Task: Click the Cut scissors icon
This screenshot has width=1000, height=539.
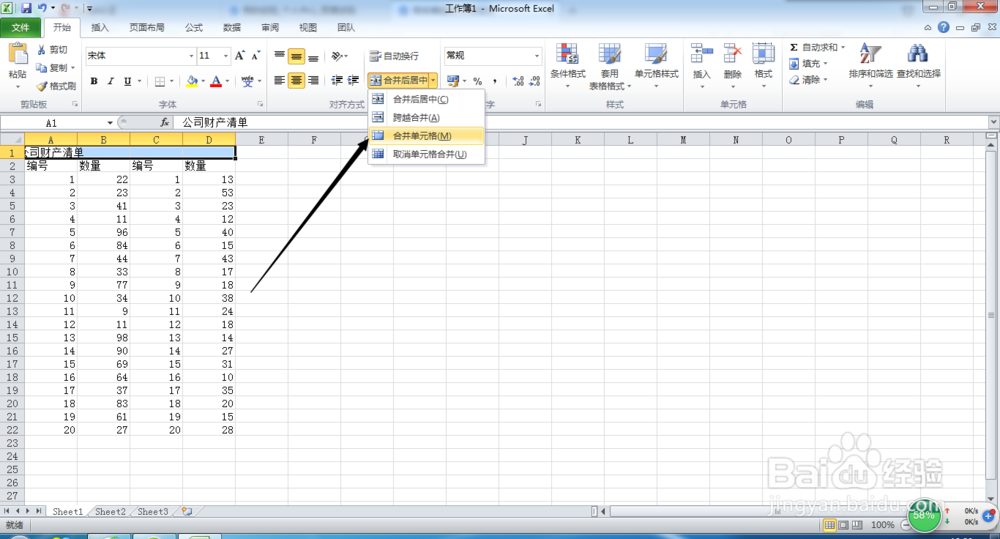Action: point(42,50)
